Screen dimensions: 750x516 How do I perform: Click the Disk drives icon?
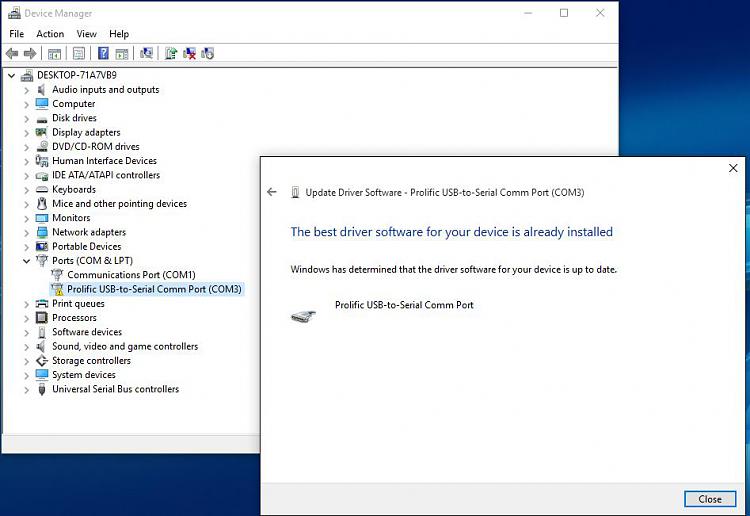click(x=42, y=119)
